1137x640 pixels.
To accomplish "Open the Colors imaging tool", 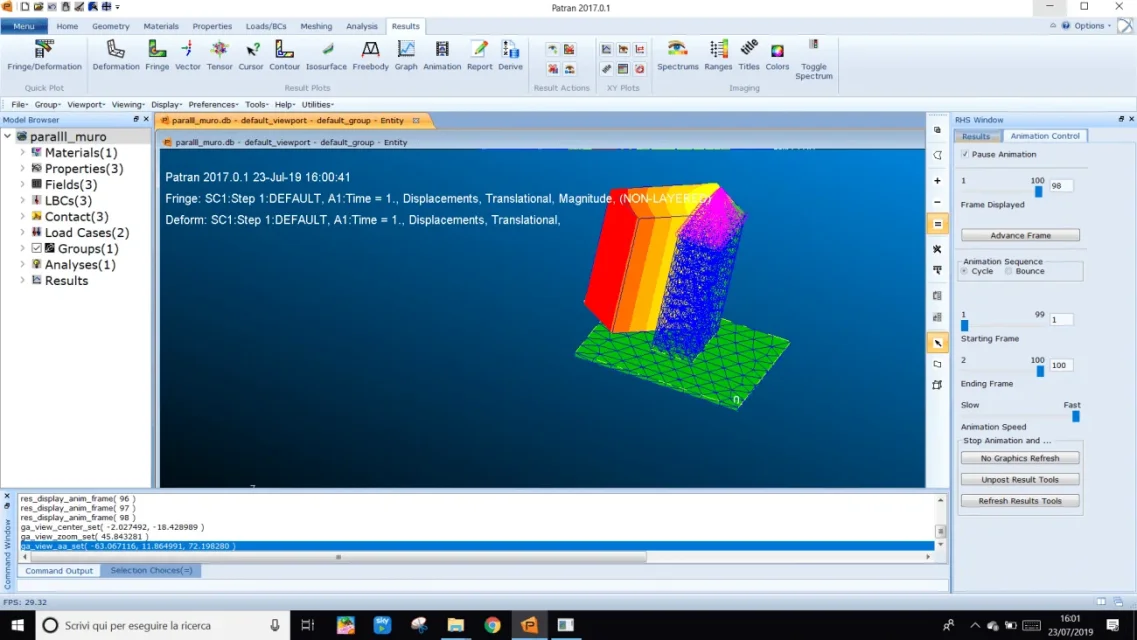I will [x=777, y=55].
